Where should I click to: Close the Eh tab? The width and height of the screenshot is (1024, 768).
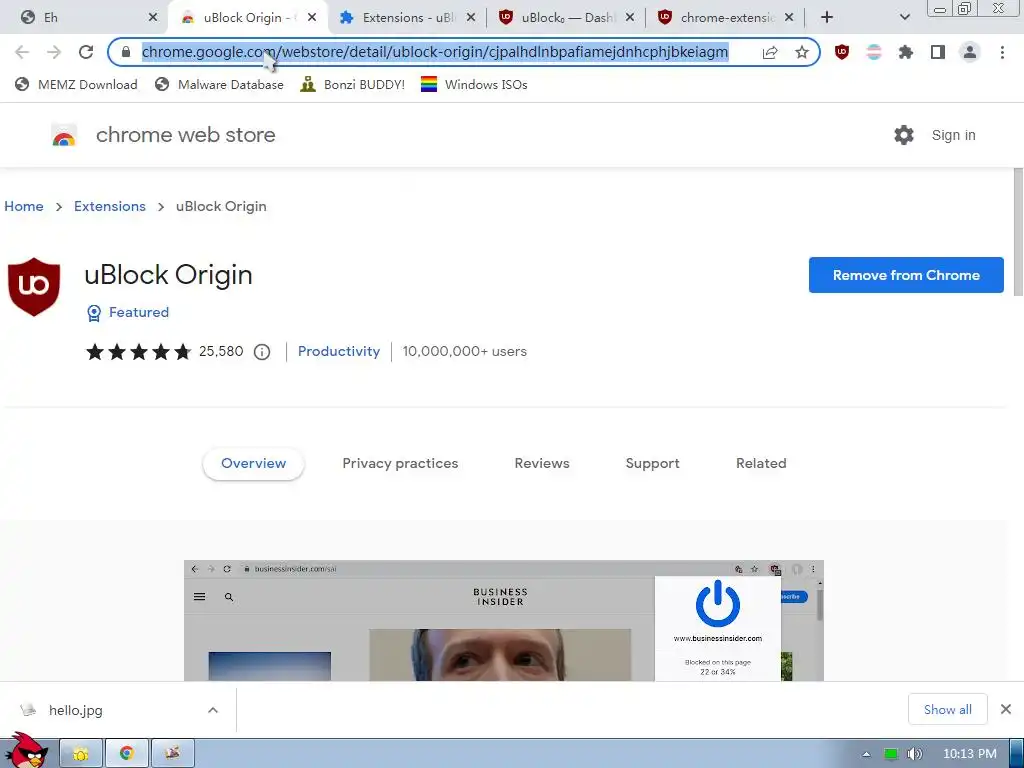point(153,18)
